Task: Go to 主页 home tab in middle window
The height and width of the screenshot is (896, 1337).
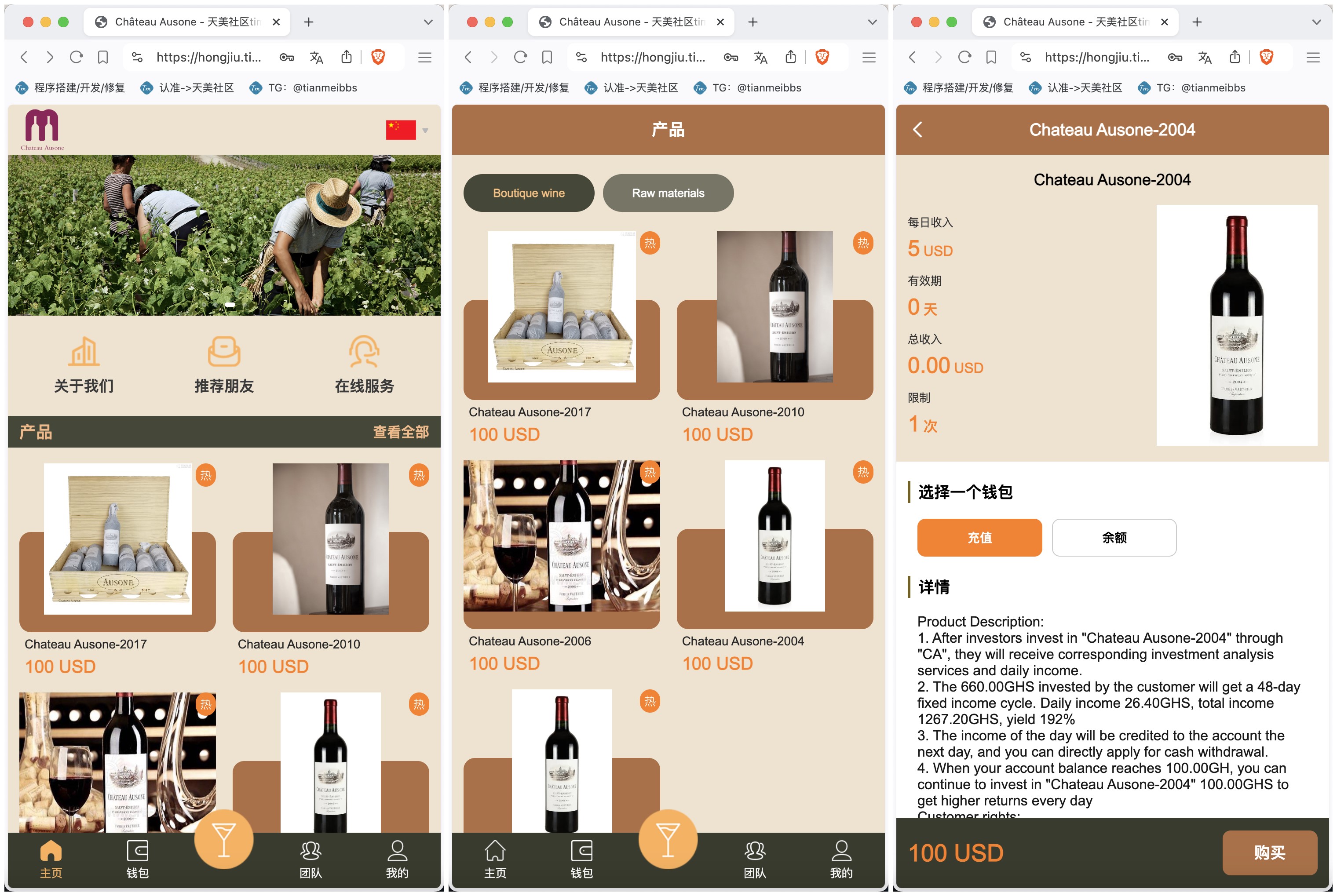Action: (x=495, y=859)
